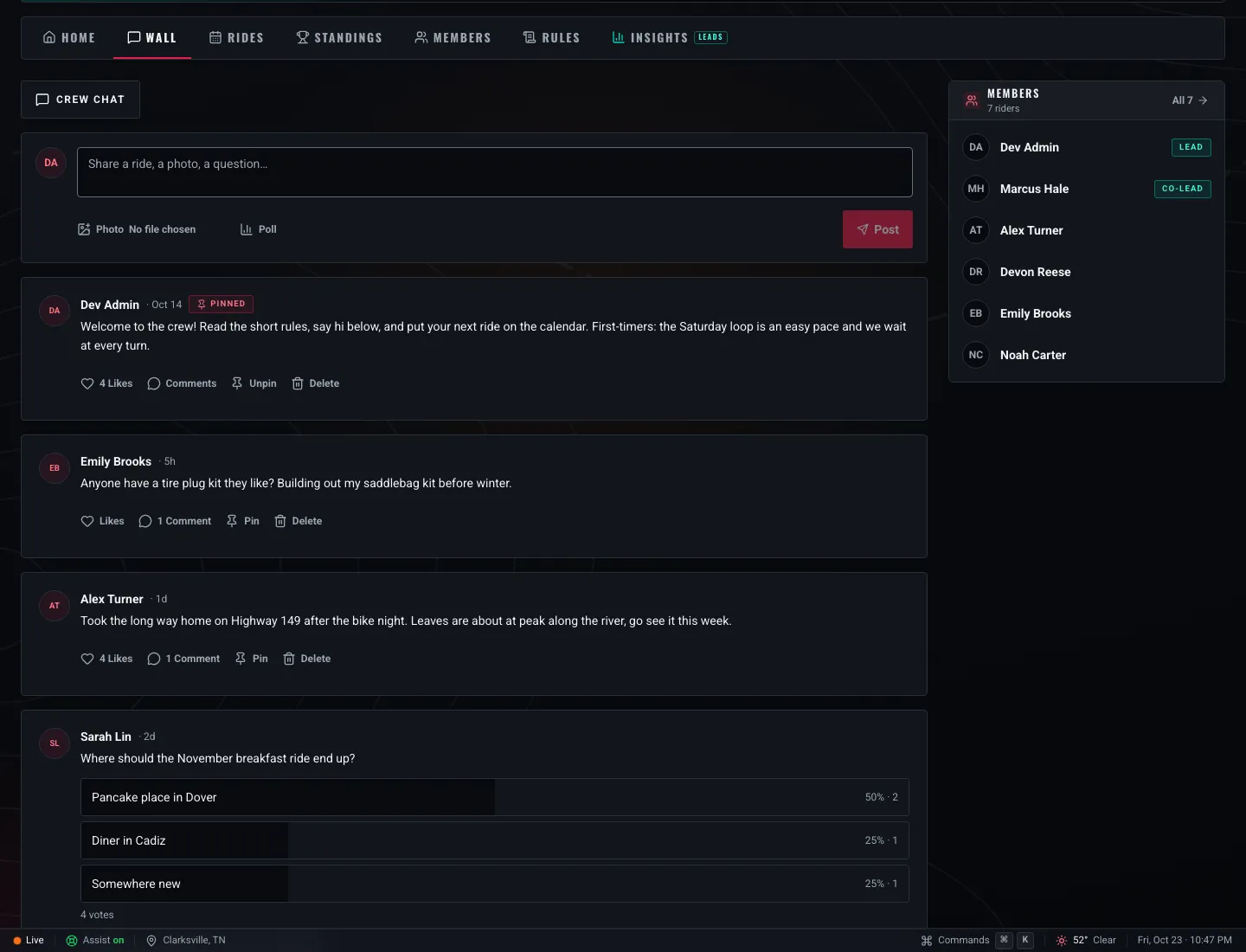Screen dimensions: 1246x952
Task: Unpin Dev Admin's welcome post
Action: [x=254, y=383]
